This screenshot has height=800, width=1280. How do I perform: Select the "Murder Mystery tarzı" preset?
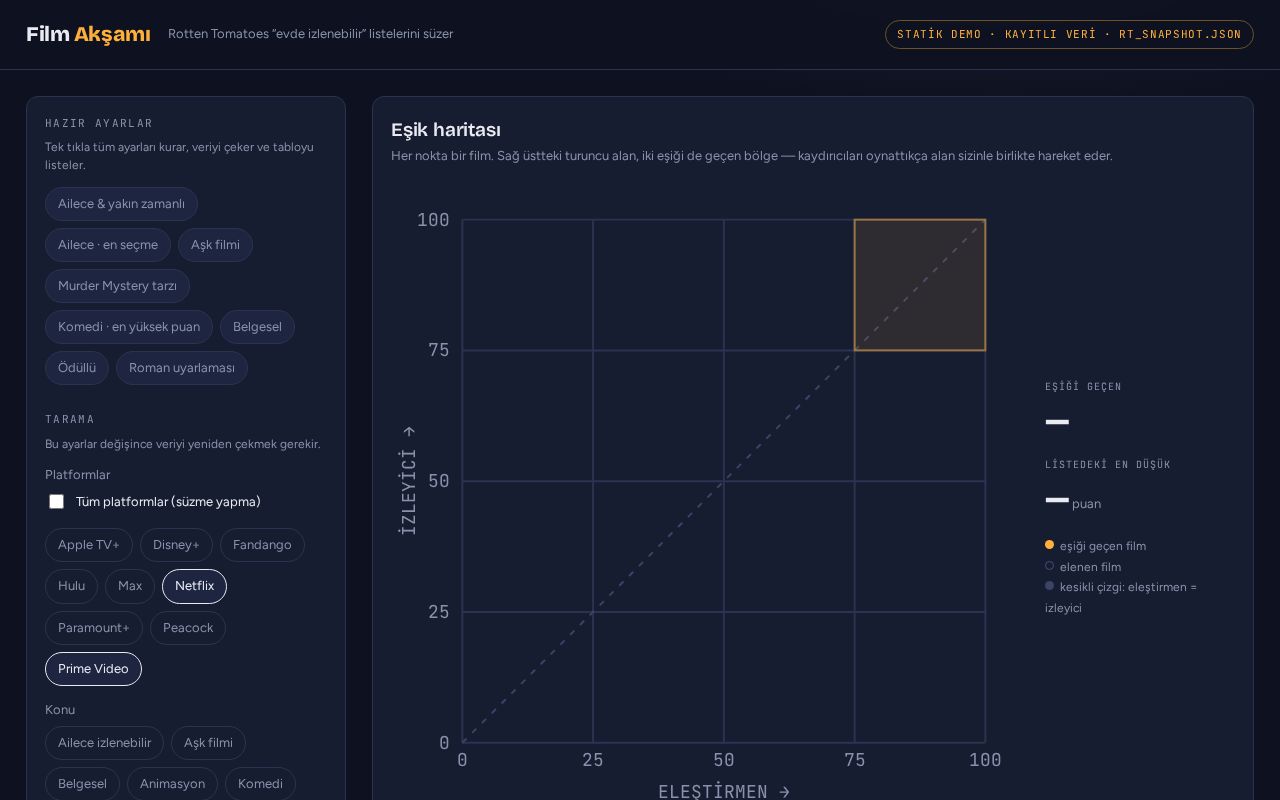tap(117, 286)
